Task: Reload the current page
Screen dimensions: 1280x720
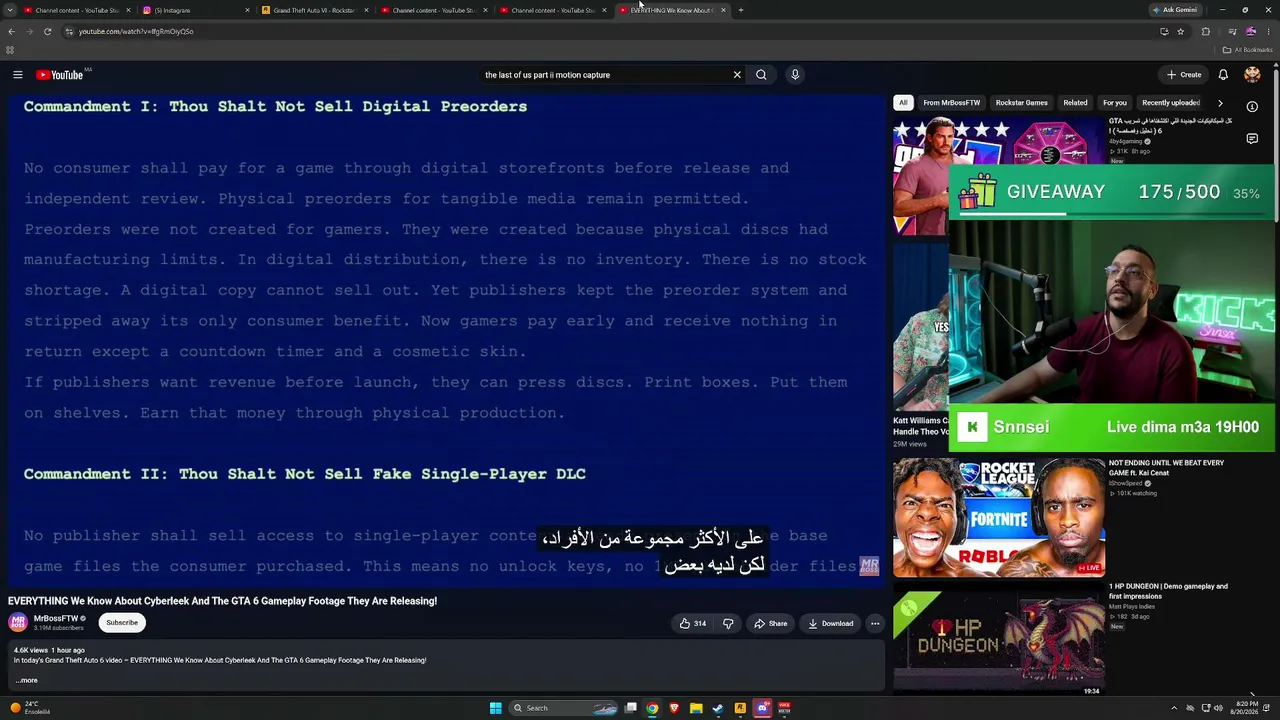Action: point(47,31)
